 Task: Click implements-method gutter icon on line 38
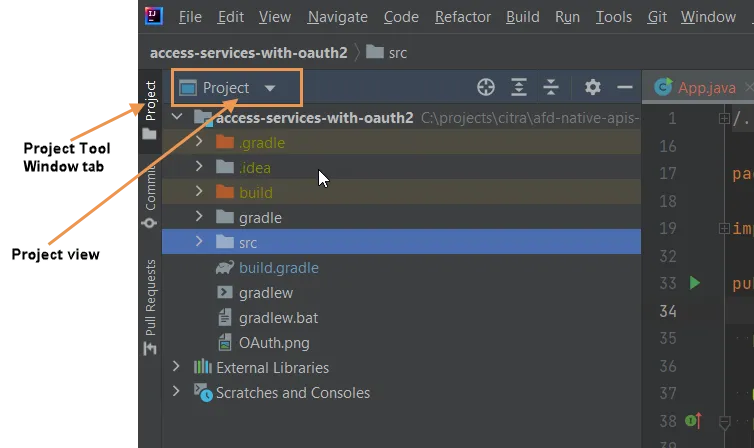(693, 421)
